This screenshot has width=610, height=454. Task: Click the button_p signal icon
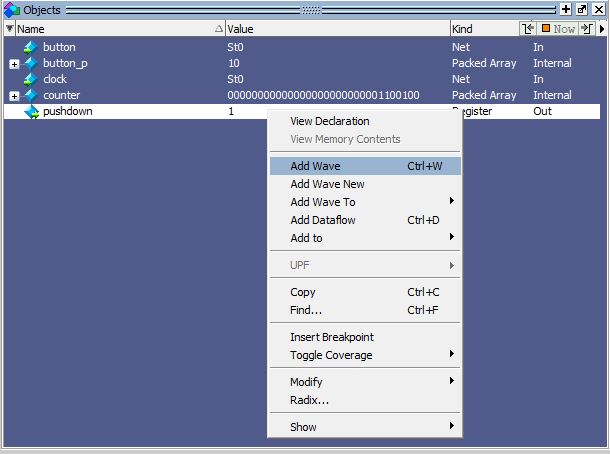click(30, 63)
